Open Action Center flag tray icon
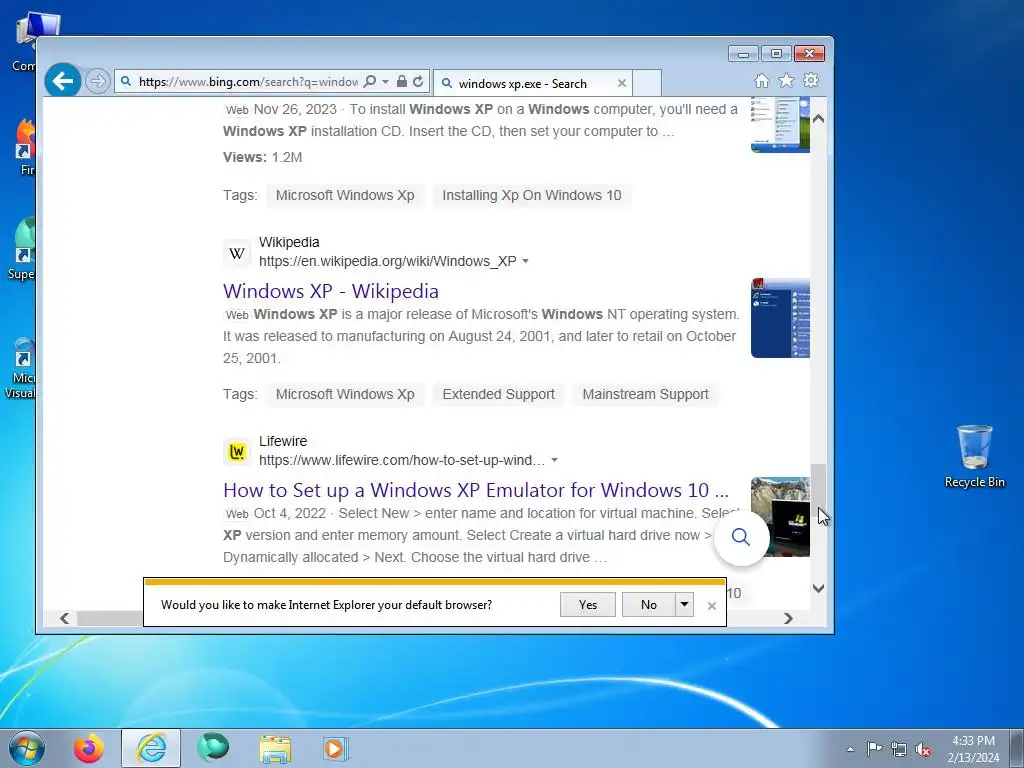This screenshot has width=1024, height=768. pyautogui.click(x=874, y=748)
